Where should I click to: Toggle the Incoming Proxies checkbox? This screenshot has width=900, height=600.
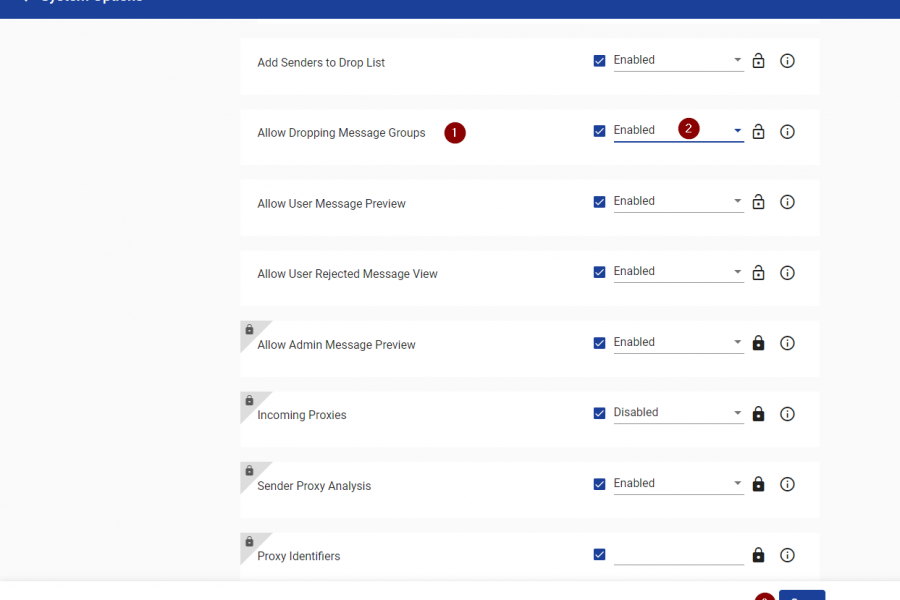tap(599, 413)
